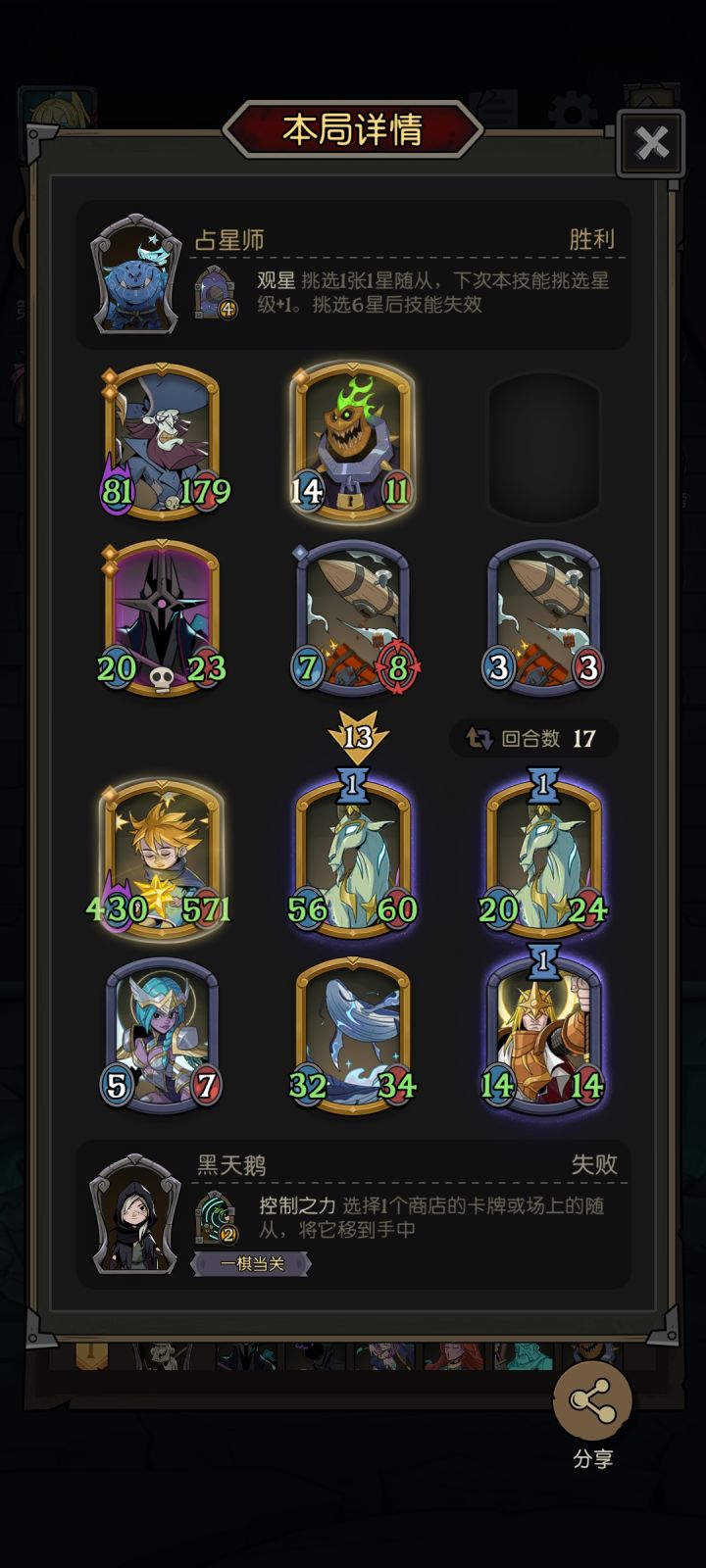Image resolution: width=706 pixels, height=1568 pixels.
Task: Tap the dark knight card 20/23
Action: (x=162, y=618)
